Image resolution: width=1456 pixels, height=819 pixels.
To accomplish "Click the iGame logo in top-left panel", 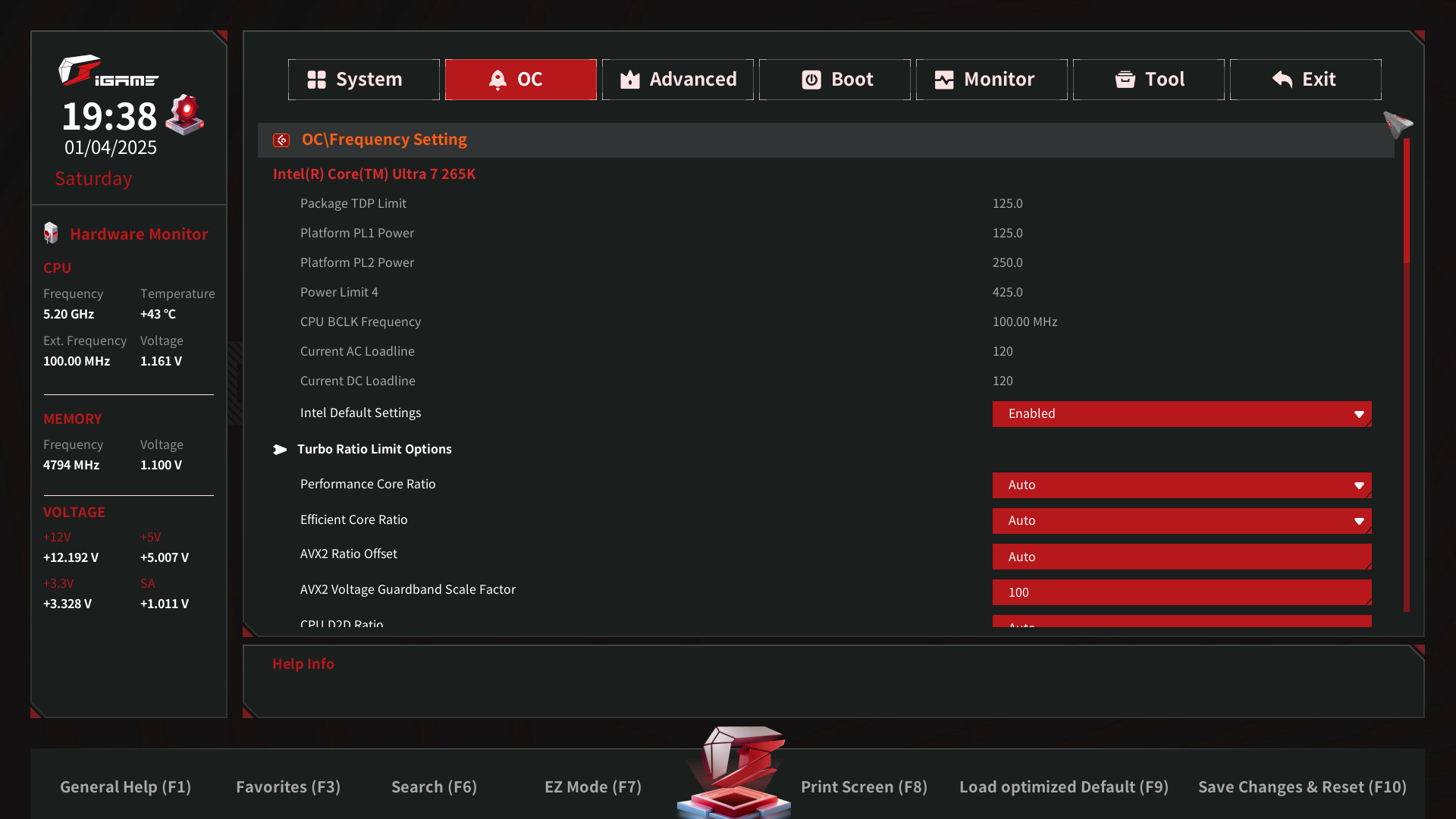I will tap(108, 71).
